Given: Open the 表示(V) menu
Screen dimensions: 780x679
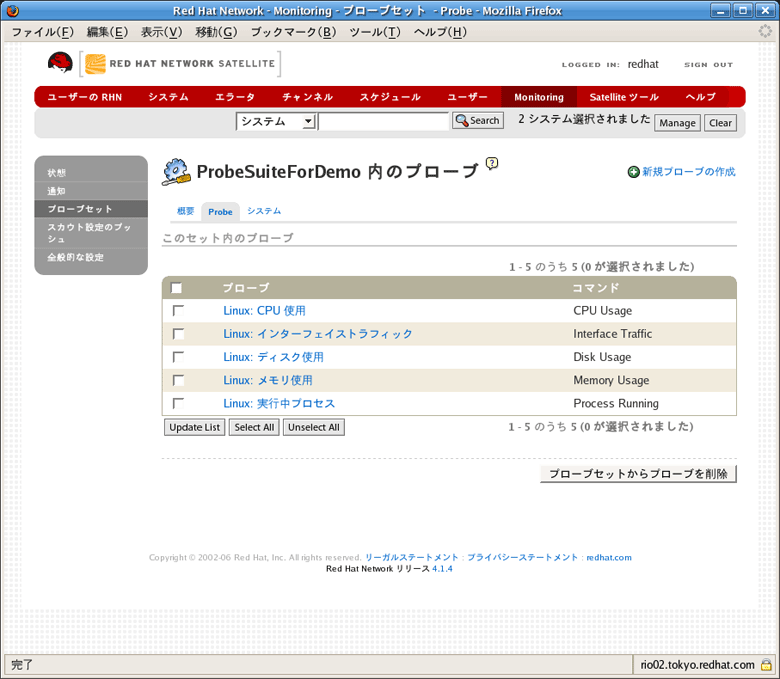Looking at the screenshot, I should point(162,32).
